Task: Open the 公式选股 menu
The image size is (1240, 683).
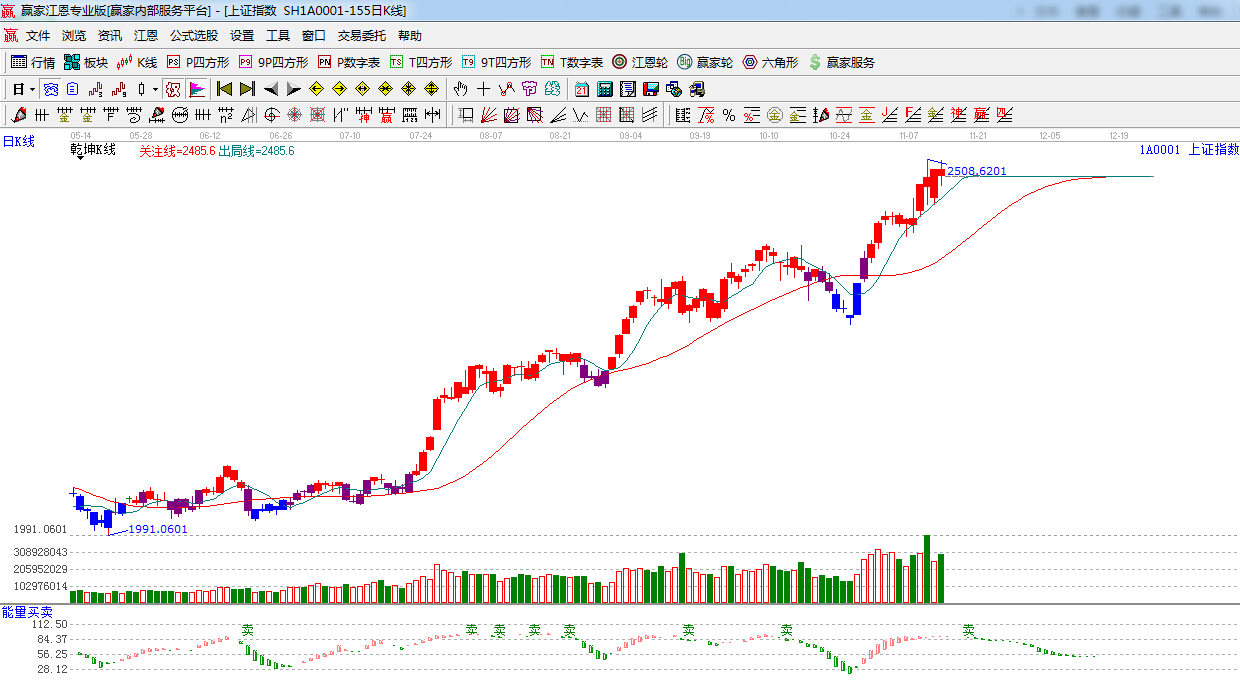Action: (x=193, y=35)
